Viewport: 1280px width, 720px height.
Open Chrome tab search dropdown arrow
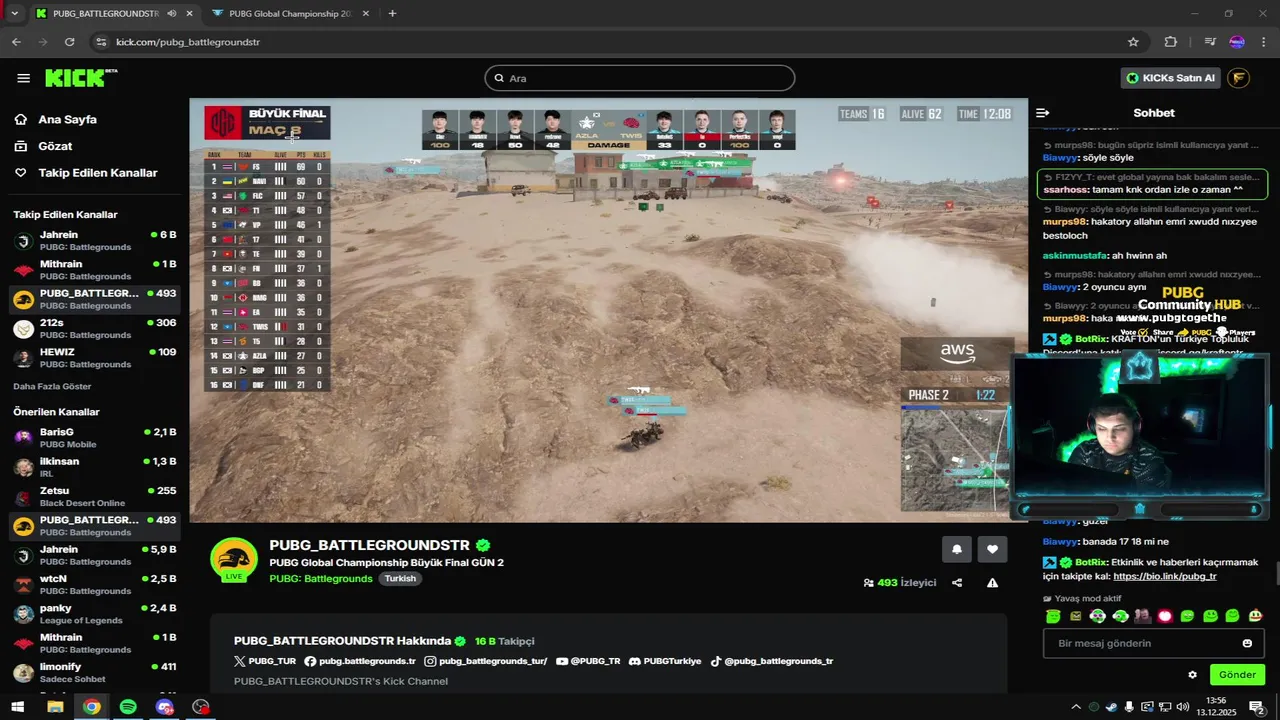pos(14,14)
